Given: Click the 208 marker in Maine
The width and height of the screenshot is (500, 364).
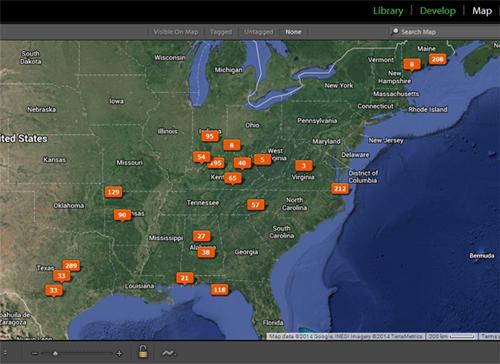Looking at the screenshot, I should click(437, 59).
